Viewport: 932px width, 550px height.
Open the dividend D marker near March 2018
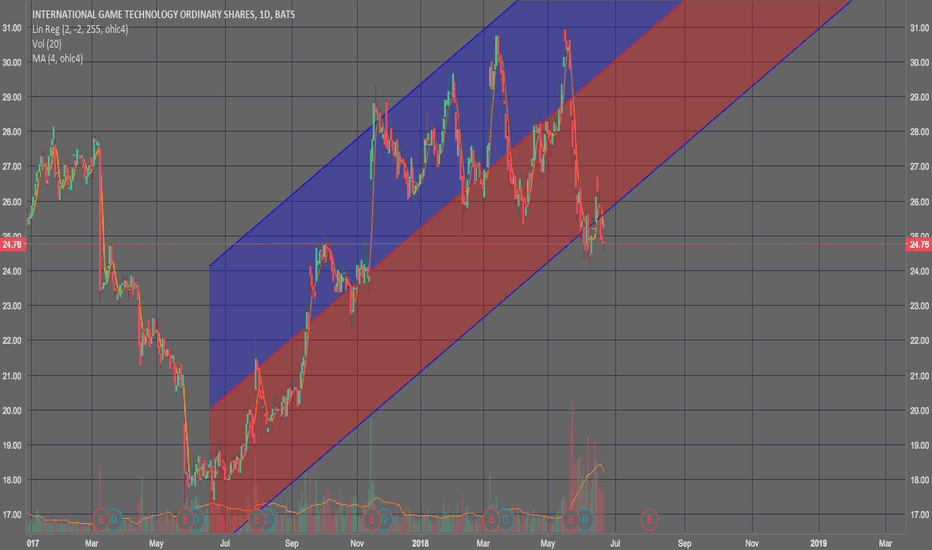(505, 520)
